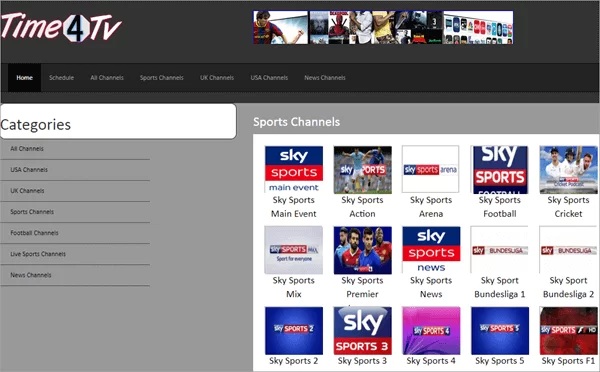The height and width of the screenshot is (372, 600).
Task: Select the Sky Sports Mix logo
Action: coord(293,250)
